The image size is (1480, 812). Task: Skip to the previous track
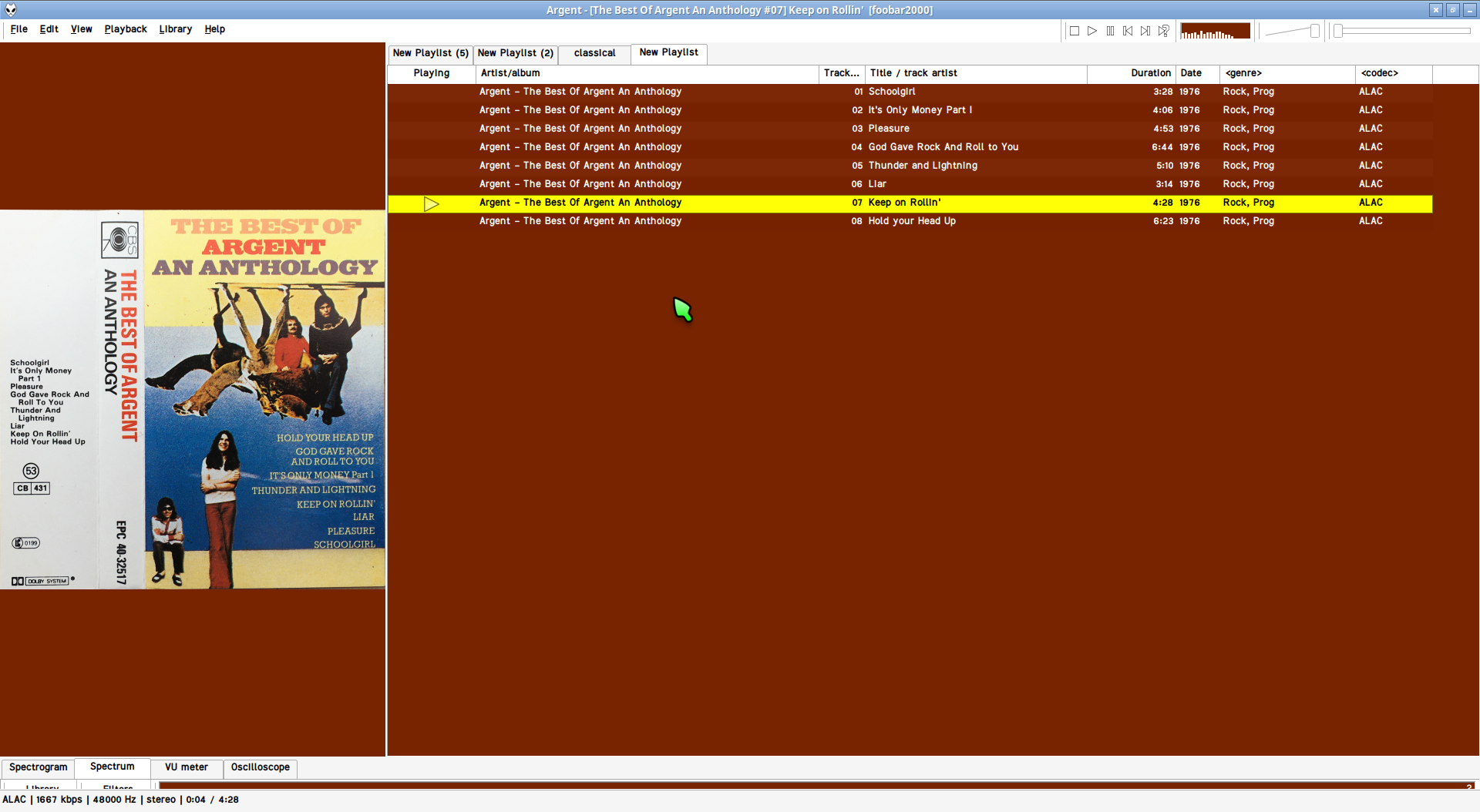(x=1128, y=31)
